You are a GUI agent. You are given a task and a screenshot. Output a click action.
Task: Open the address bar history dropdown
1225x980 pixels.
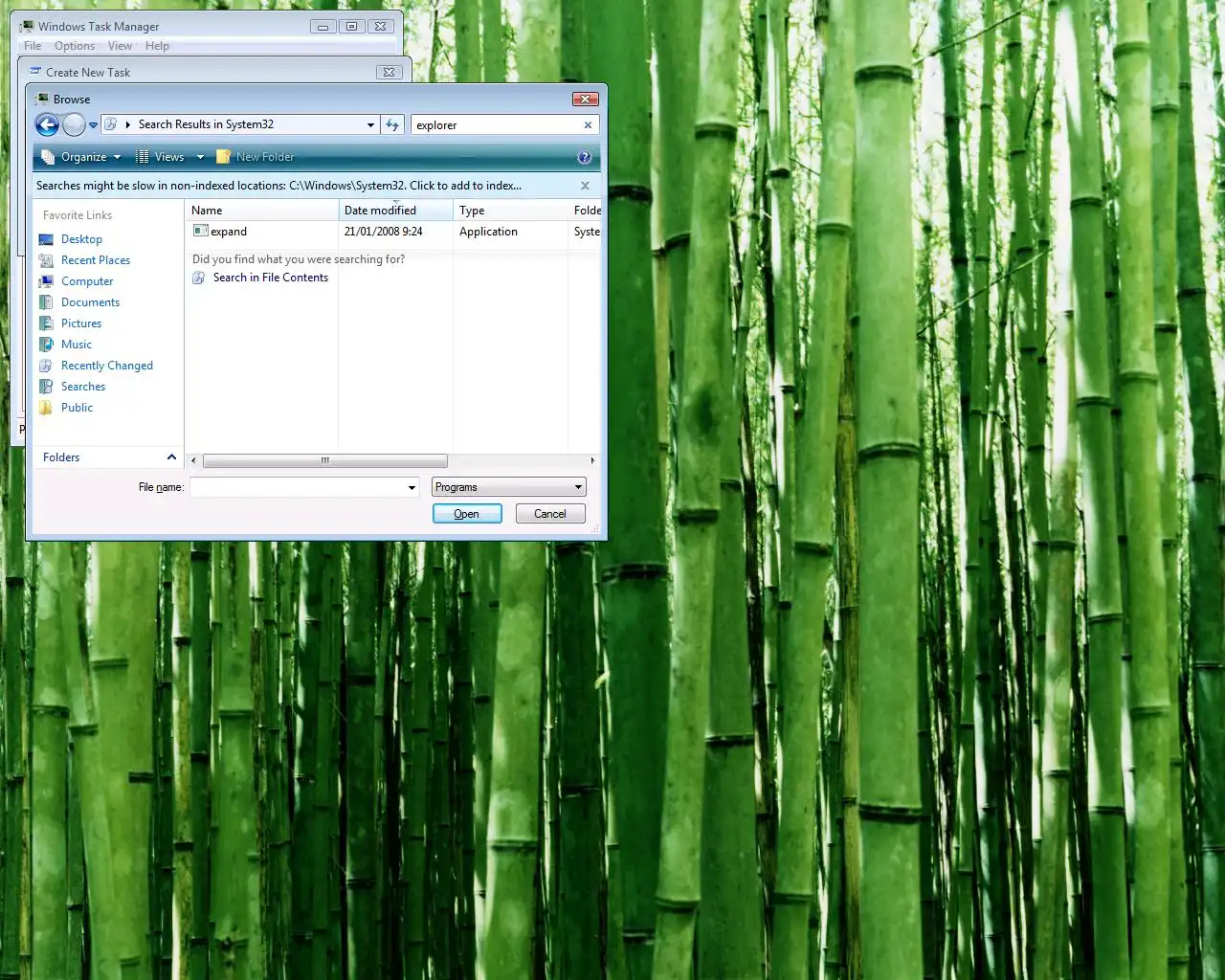371,124
